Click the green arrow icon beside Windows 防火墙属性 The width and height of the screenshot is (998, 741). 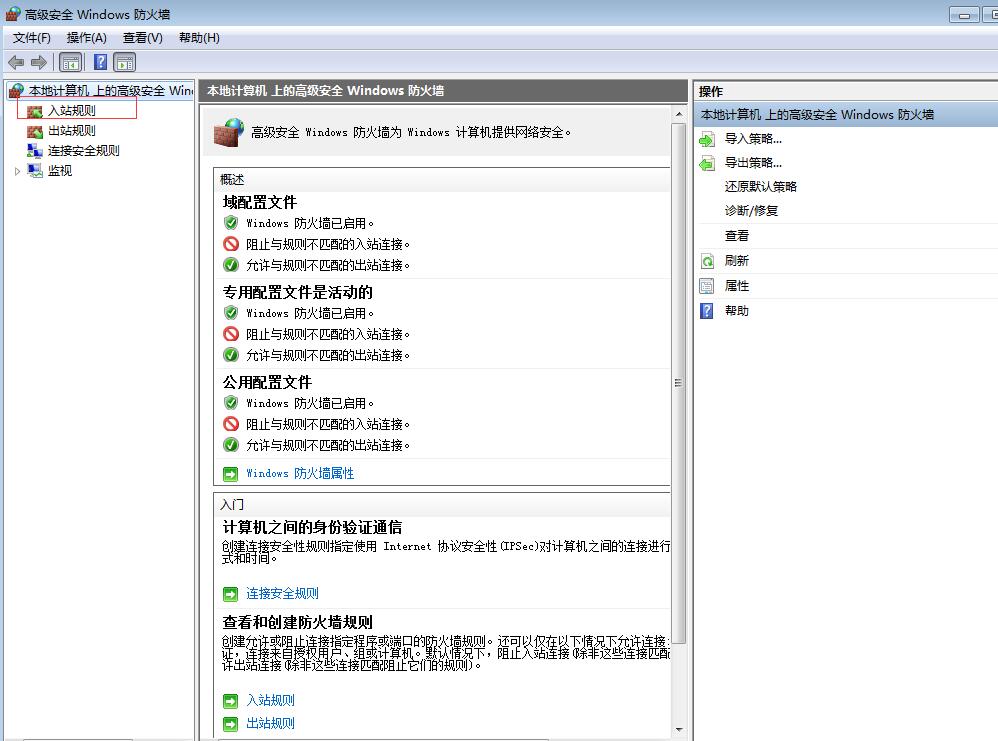coord(230,474)
